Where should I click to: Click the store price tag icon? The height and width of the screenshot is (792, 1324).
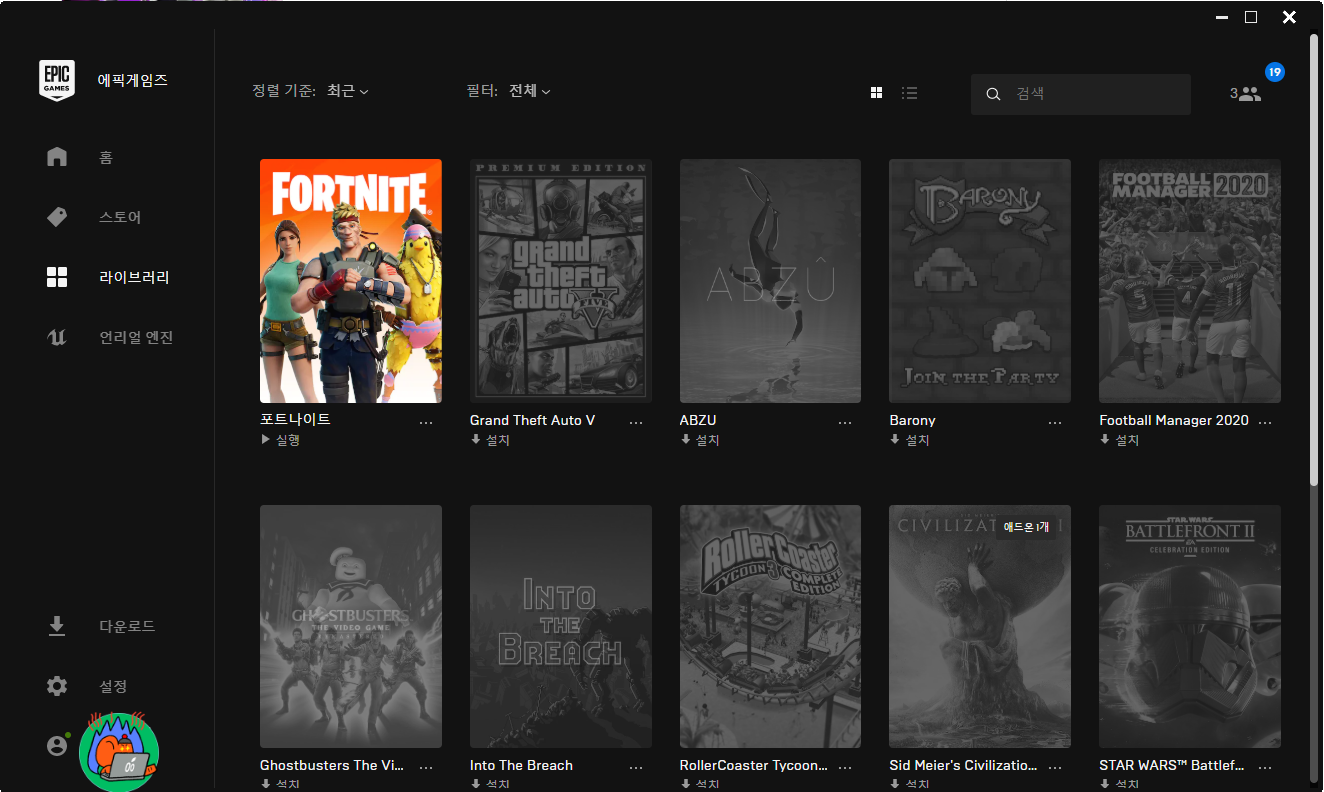(57, 217)
